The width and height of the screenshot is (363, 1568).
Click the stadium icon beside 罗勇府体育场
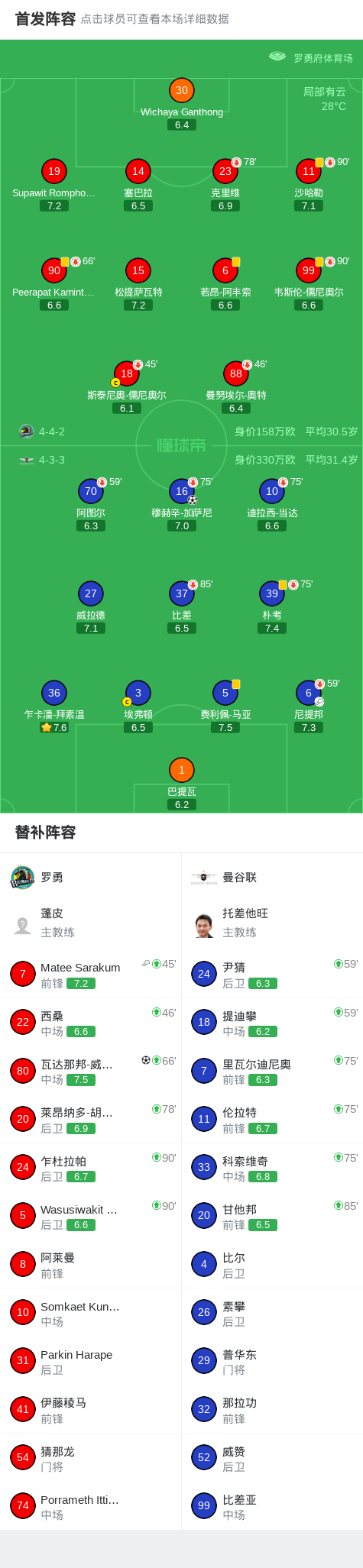point(277,57)
